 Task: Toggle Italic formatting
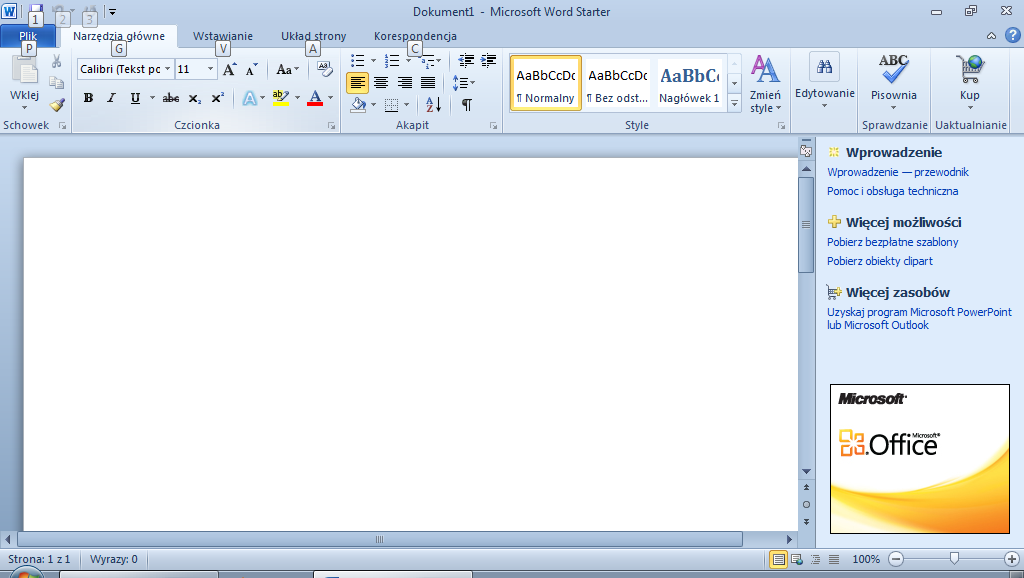[112, 98]
